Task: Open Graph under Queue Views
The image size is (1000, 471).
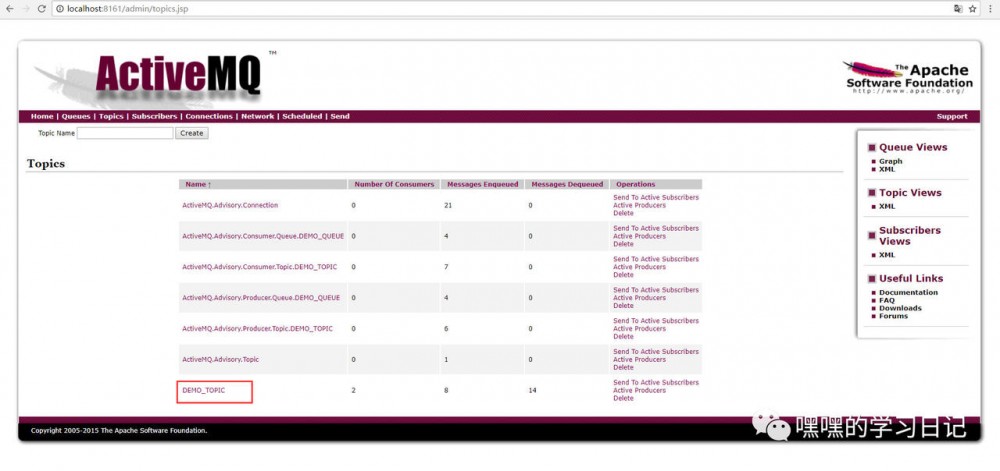Action: [891, 161]
